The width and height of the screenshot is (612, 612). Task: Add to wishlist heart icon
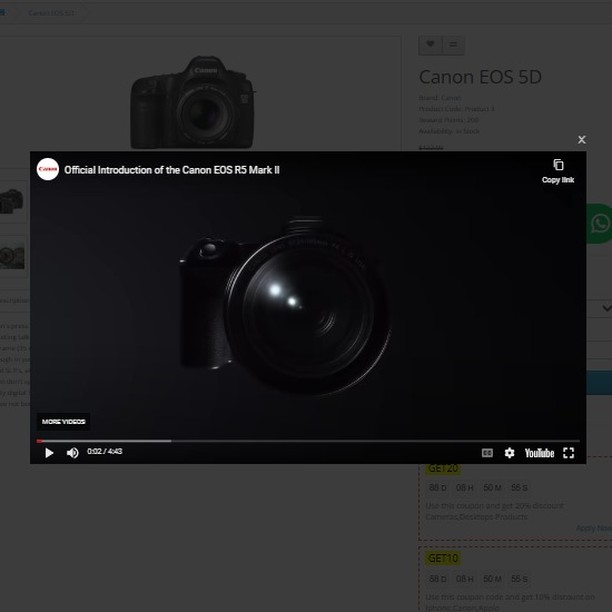[x=430, y=44]
